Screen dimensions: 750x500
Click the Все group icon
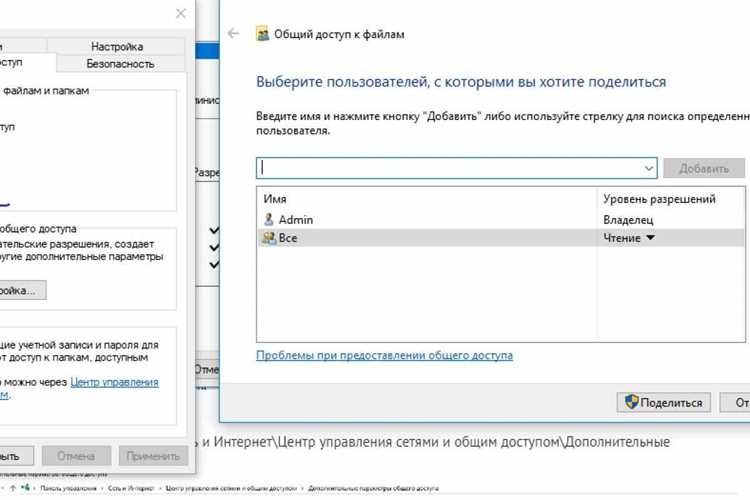pyautogui.click(x=269, y=238)
